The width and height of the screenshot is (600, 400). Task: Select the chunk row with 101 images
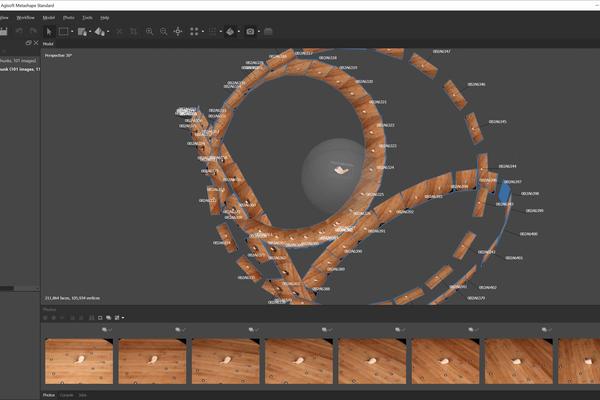click(20, 69)
